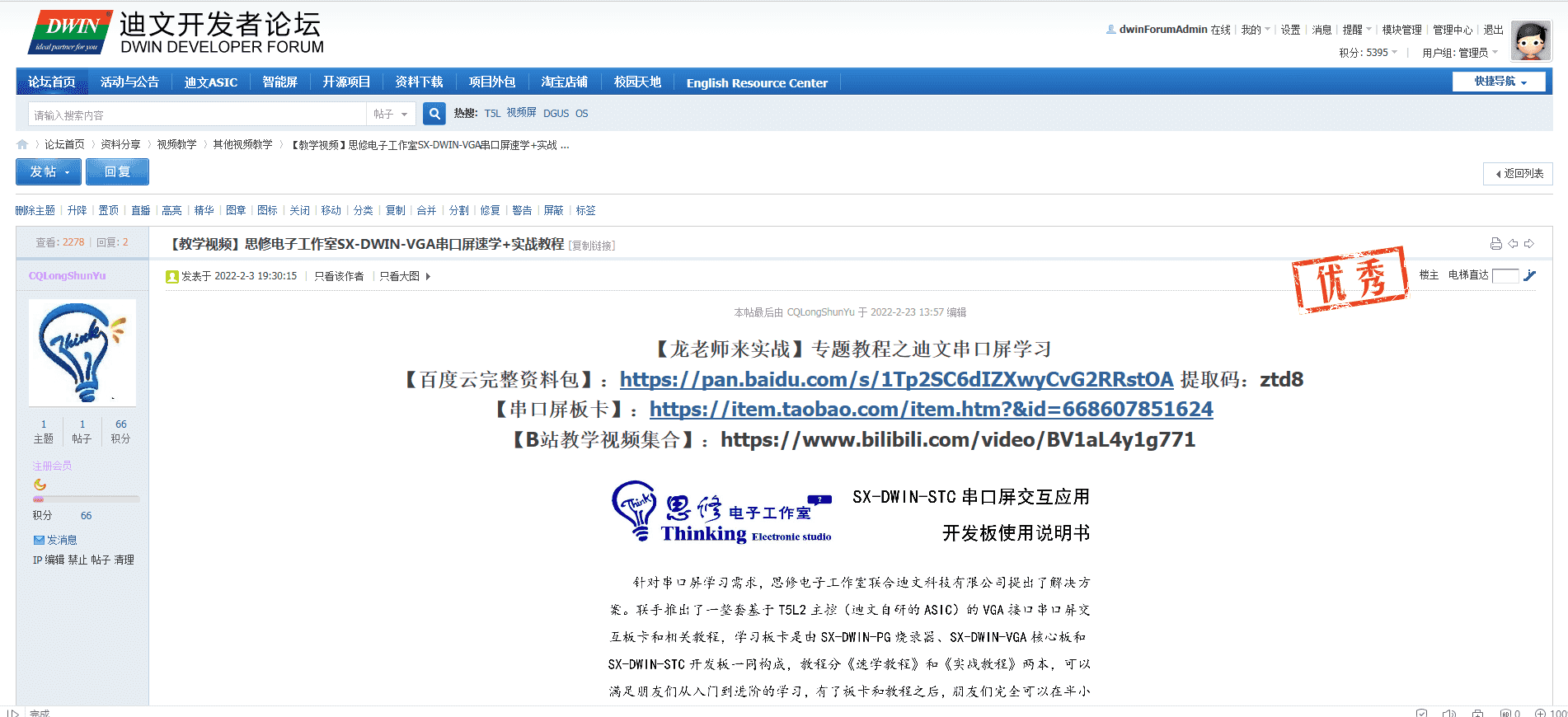Open the 发帖 new post dropdown

pos(49,171)
